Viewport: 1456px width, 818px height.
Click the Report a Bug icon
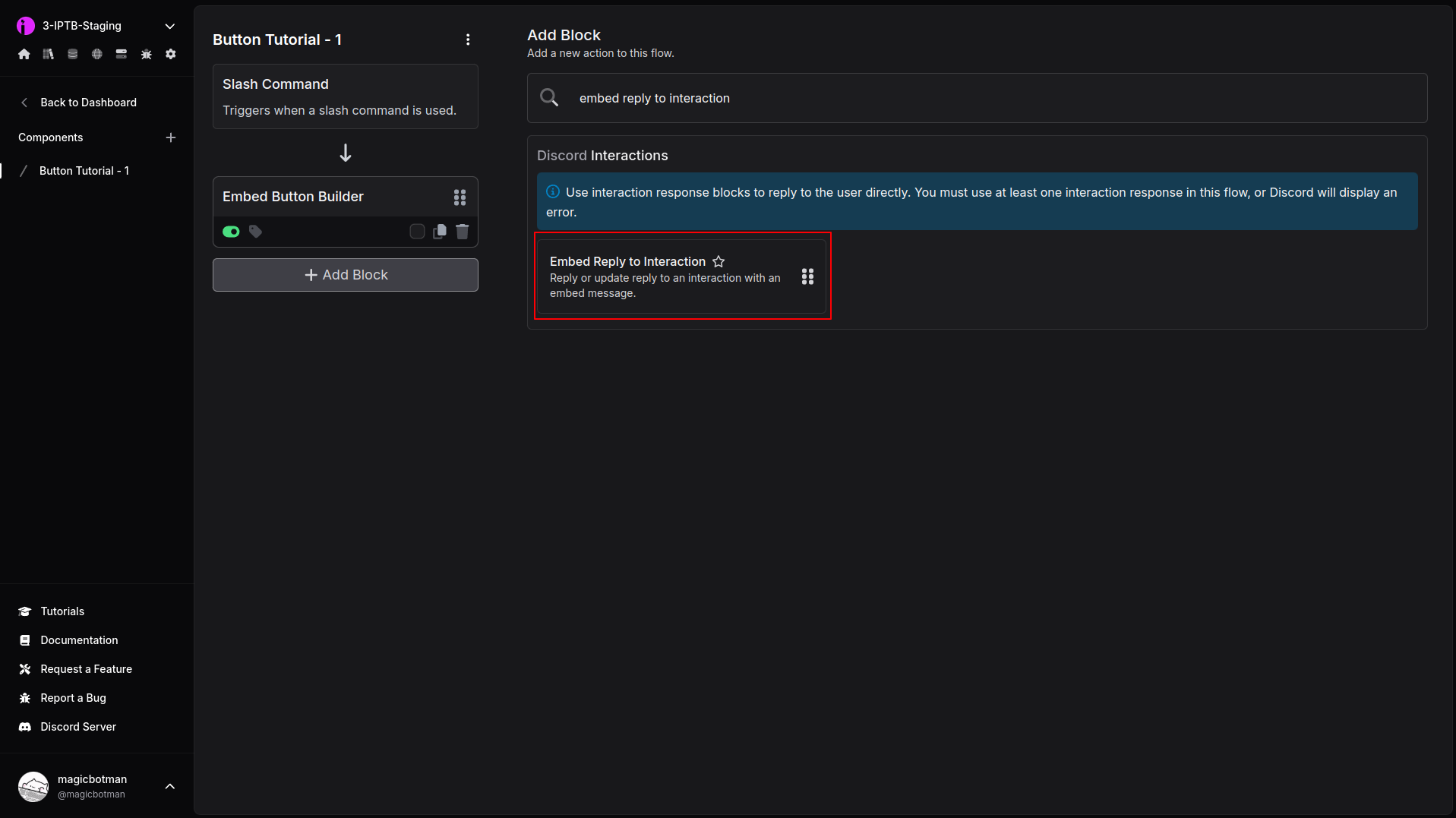(25, 698)
